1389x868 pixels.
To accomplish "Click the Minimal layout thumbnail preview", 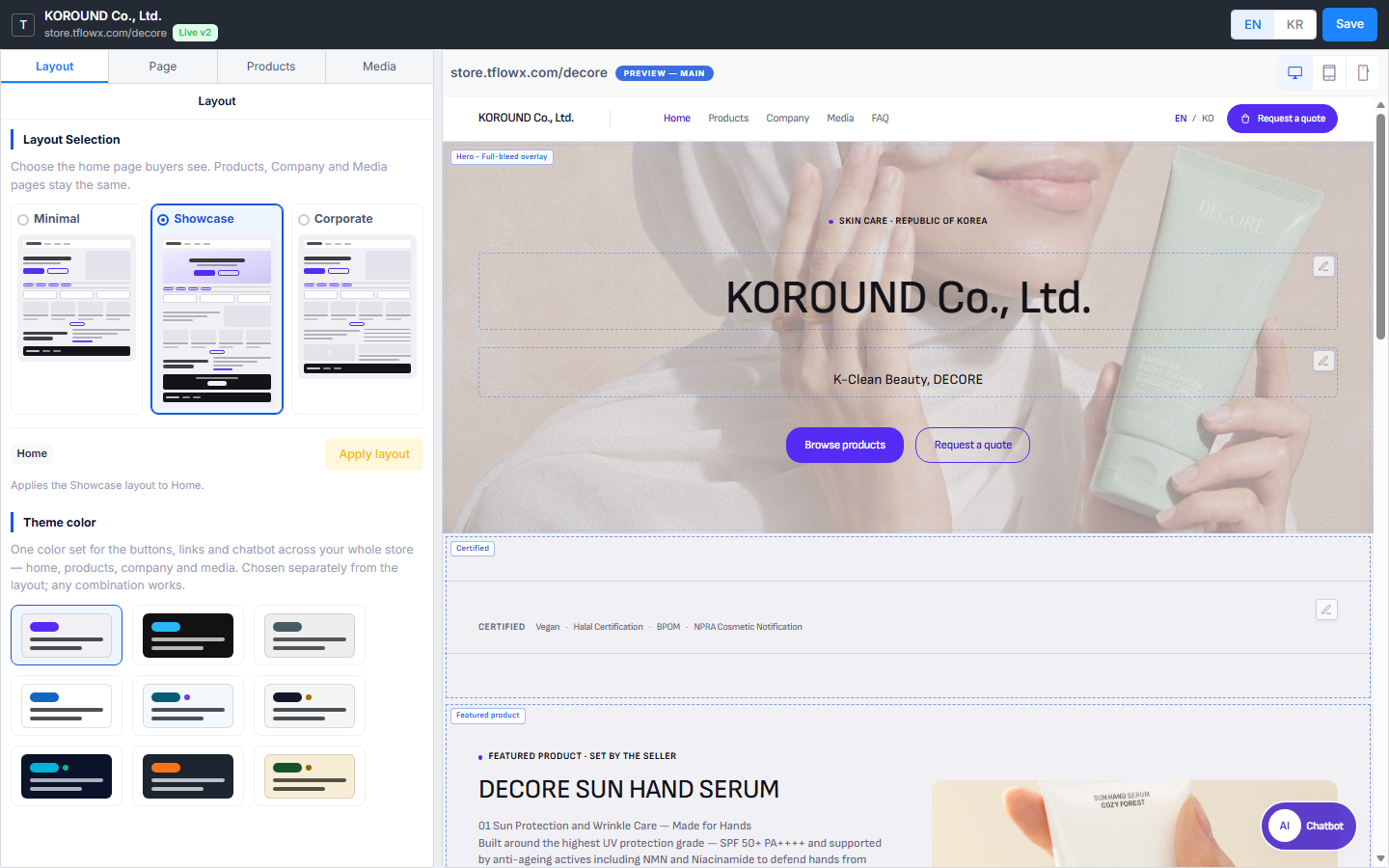I will point(76,298).
